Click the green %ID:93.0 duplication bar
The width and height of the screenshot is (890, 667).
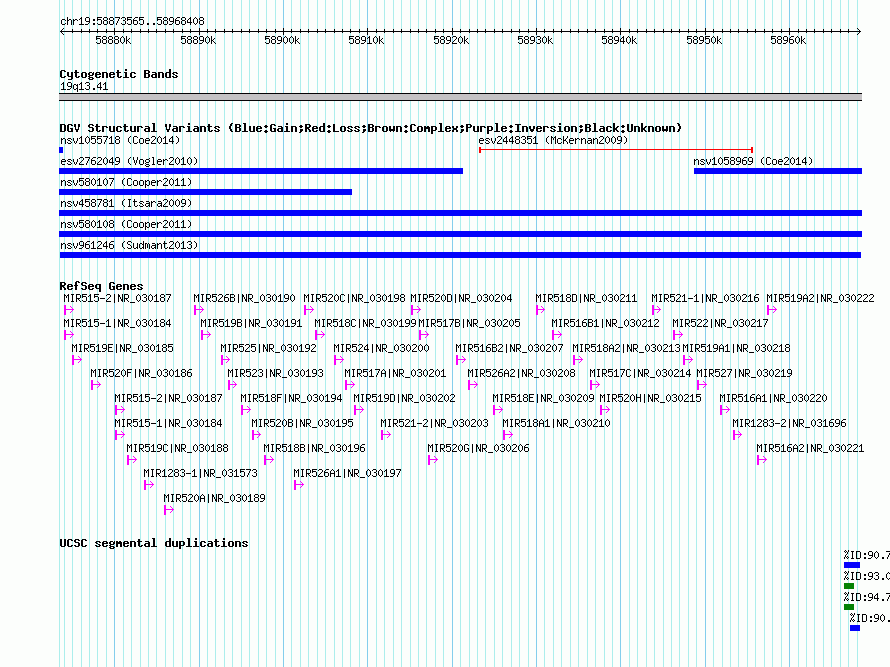849,586
